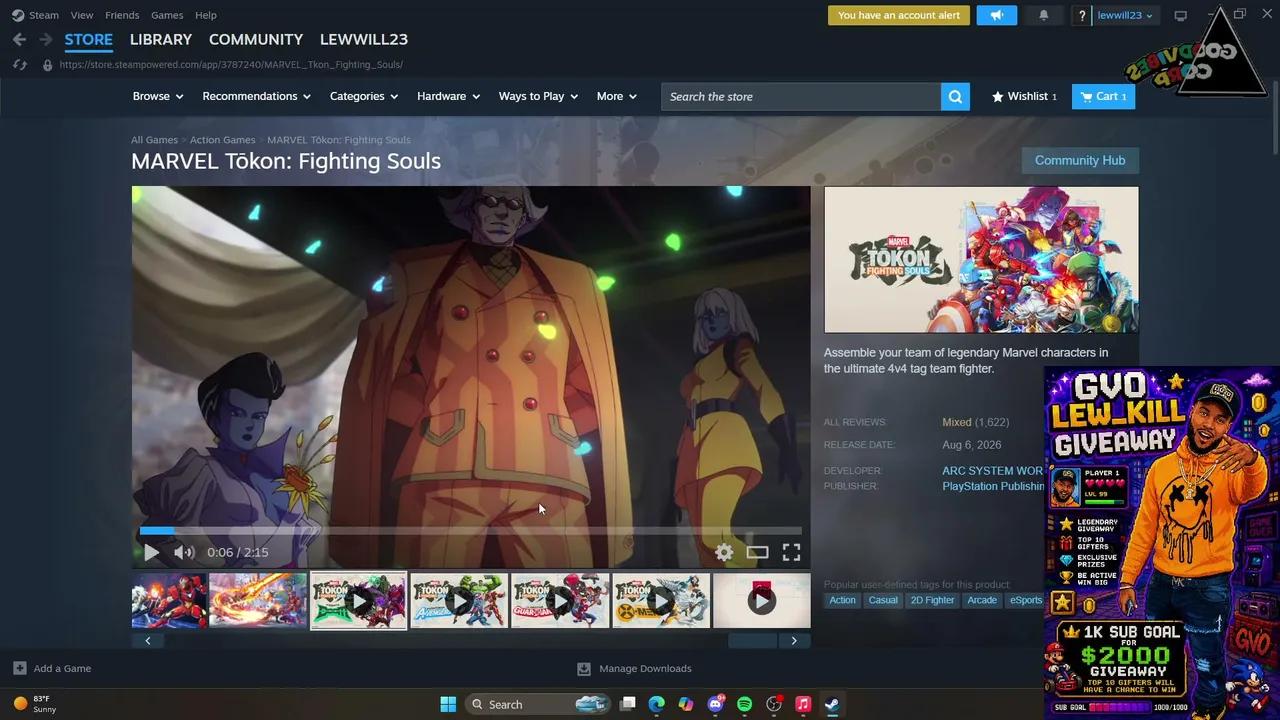The image size is (1280, 720).
Task: Click the Mixed reviews link
Action: point(957,422)
